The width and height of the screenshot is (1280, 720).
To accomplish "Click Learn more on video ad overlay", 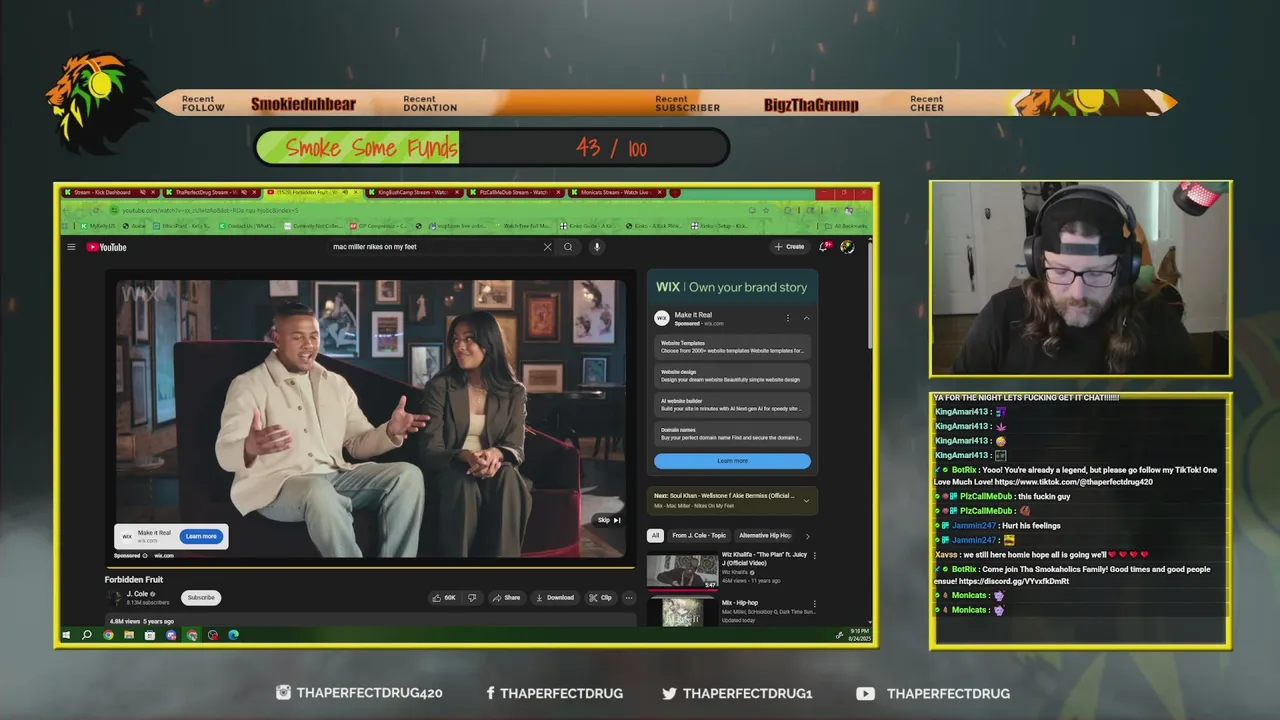I will pos(201,536).
